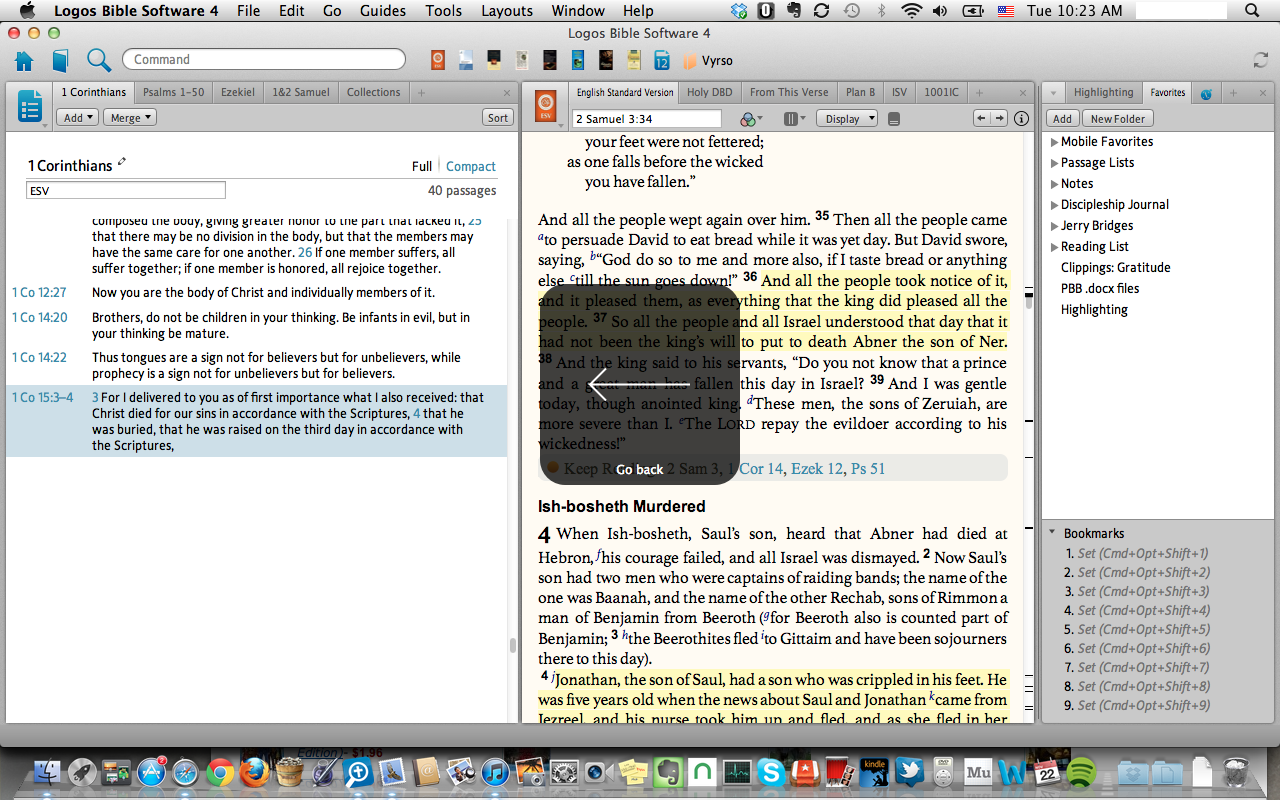
Task: Open the Library book icon
Action: point(60,60)
